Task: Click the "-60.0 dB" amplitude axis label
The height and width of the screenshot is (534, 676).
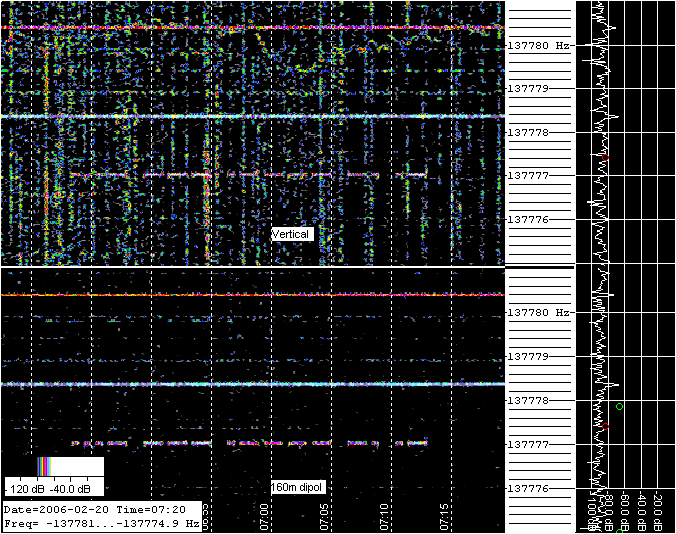Action: point(626,511)
